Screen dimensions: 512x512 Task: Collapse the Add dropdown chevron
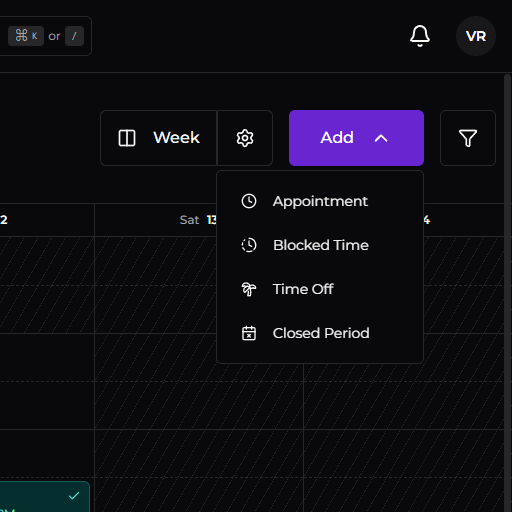click(x=381, y=138)
